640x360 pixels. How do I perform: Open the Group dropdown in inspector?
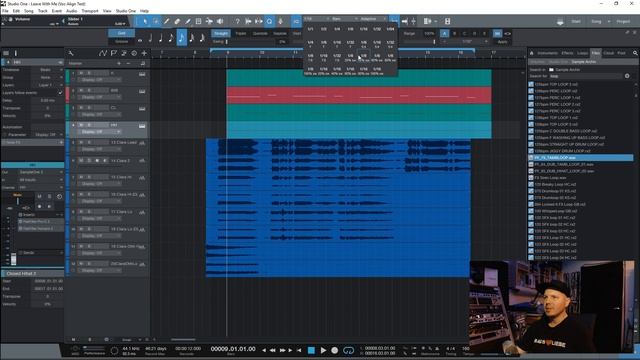click(48, 78)
